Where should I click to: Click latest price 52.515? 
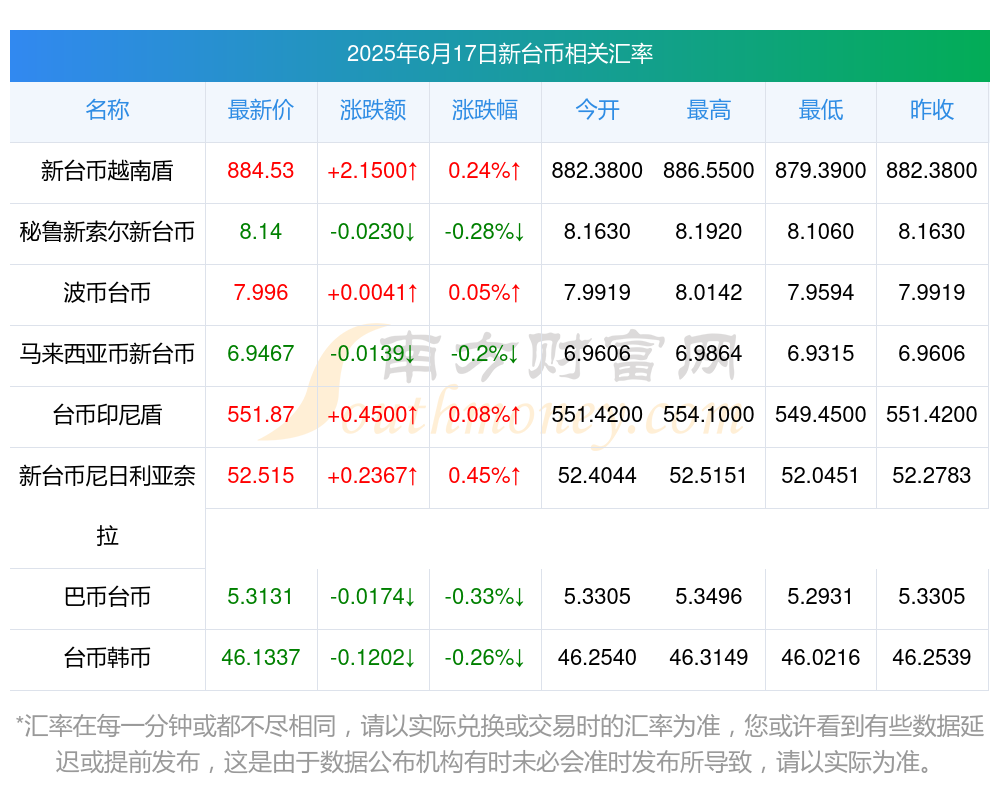coord(261,475)
